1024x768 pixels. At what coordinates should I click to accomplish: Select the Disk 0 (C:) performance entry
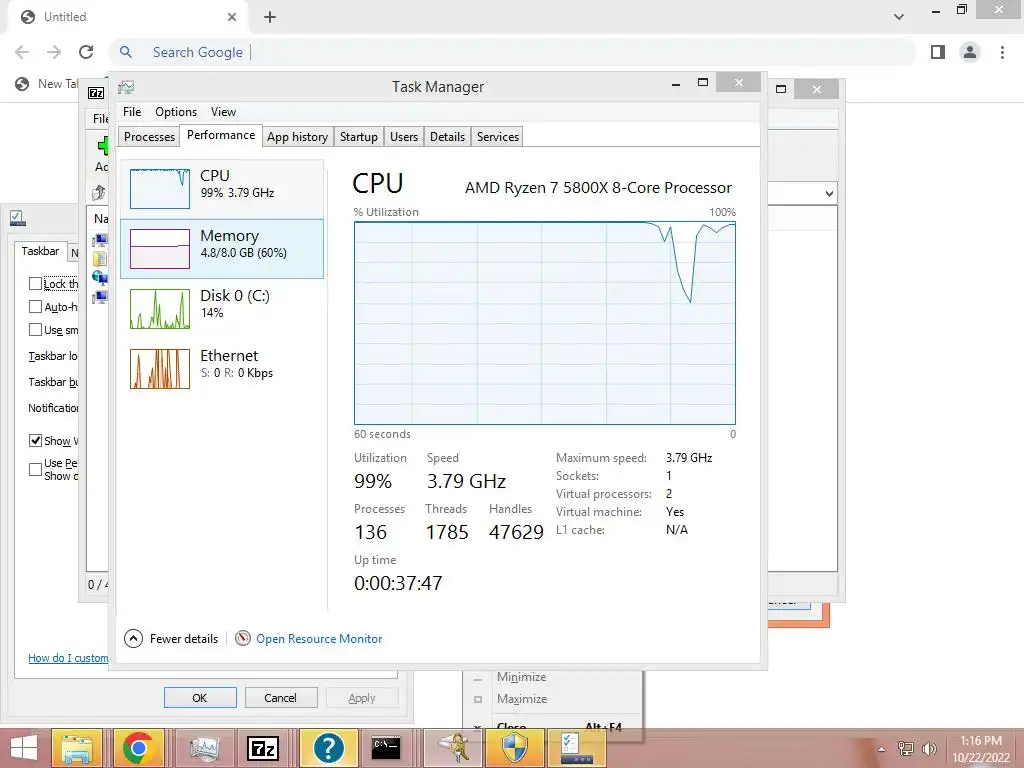coord(222,308)
